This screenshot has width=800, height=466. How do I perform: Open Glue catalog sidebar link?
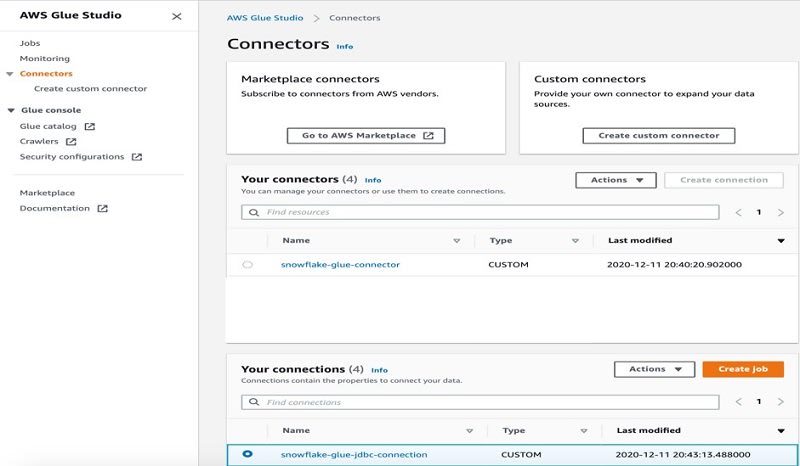click(x=48, y=126)
